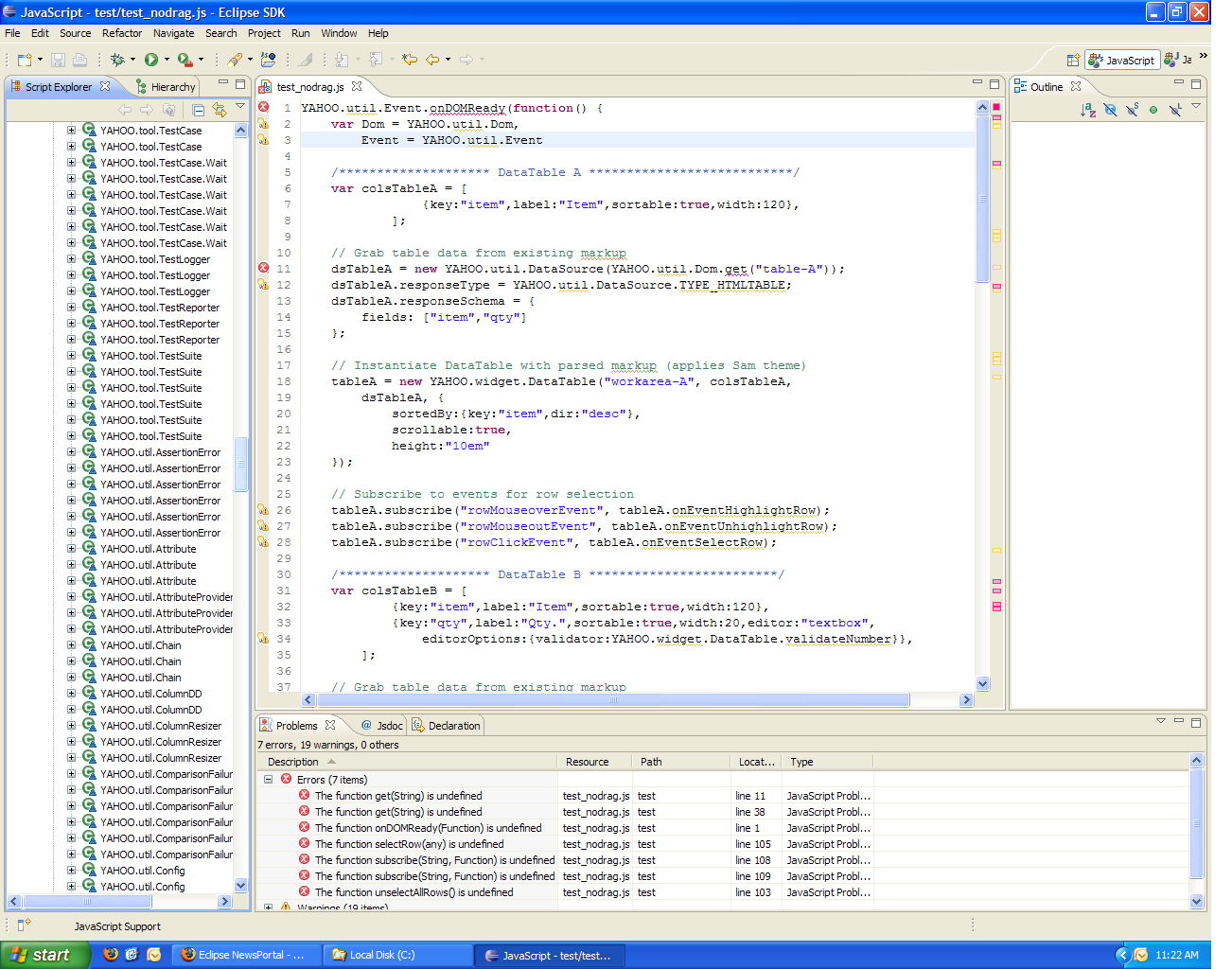Open Local Disk (C:) taskbar button

pos(397,955)
